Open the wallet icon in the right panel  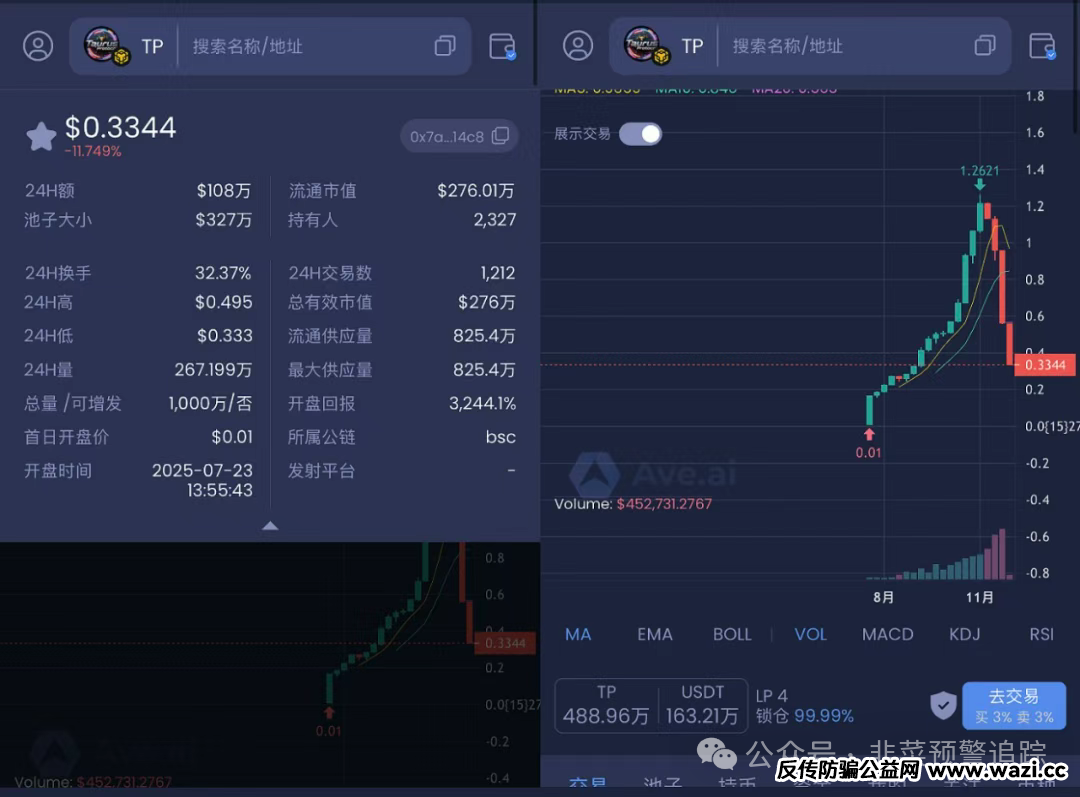point(1042,46)
